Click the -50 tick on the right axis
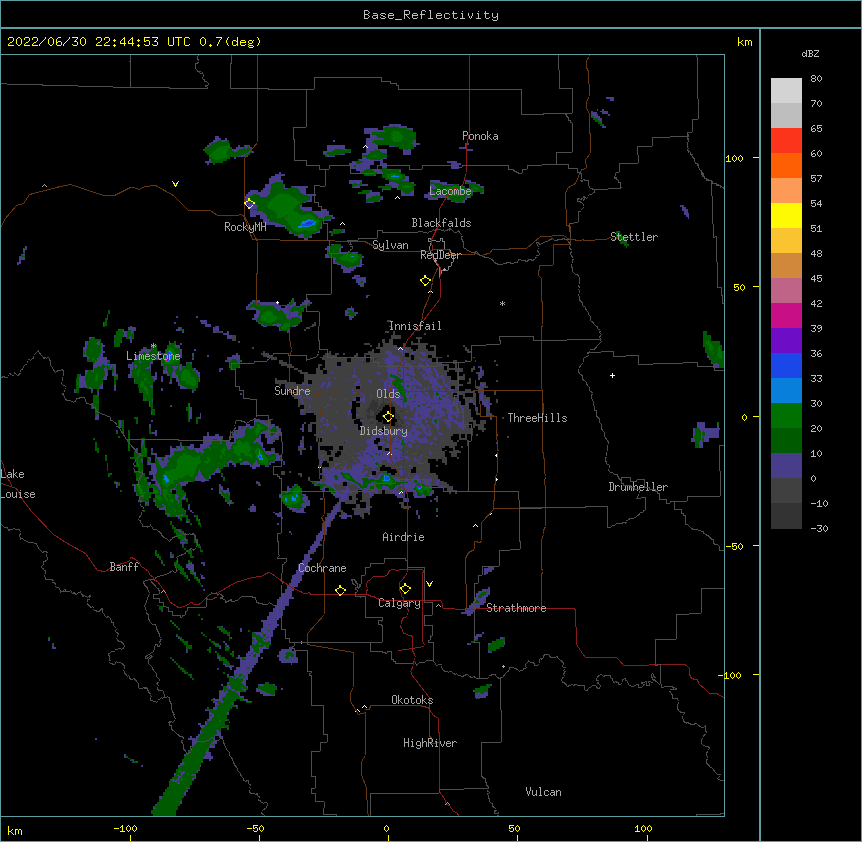The image size is (862, 842). 734,546
